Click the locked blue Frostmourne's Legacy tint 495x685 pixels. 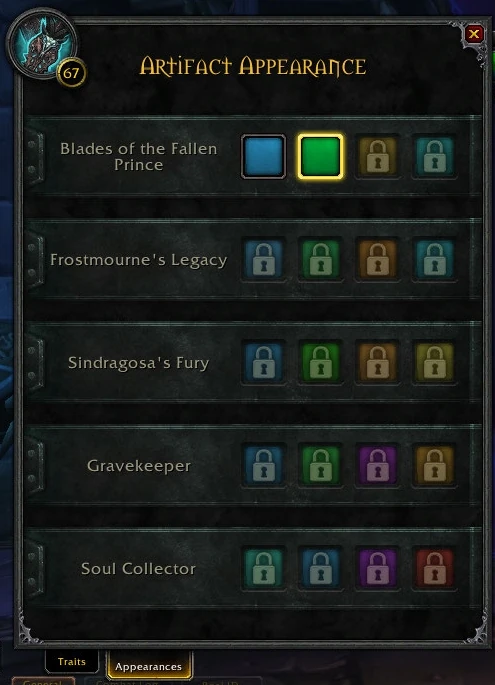tap(263, 259)
